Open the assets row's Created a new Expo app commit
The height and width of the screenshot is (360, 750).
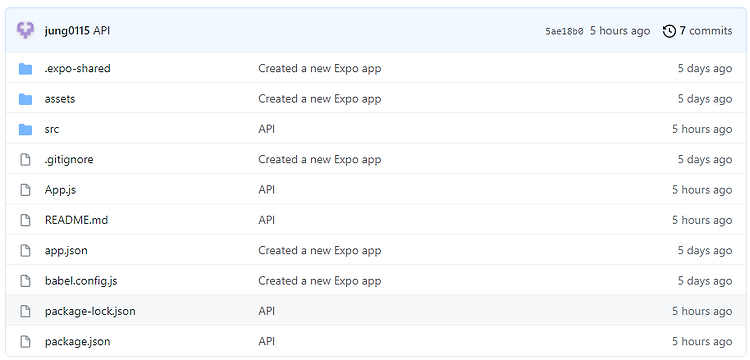click(x=320, y=99)
